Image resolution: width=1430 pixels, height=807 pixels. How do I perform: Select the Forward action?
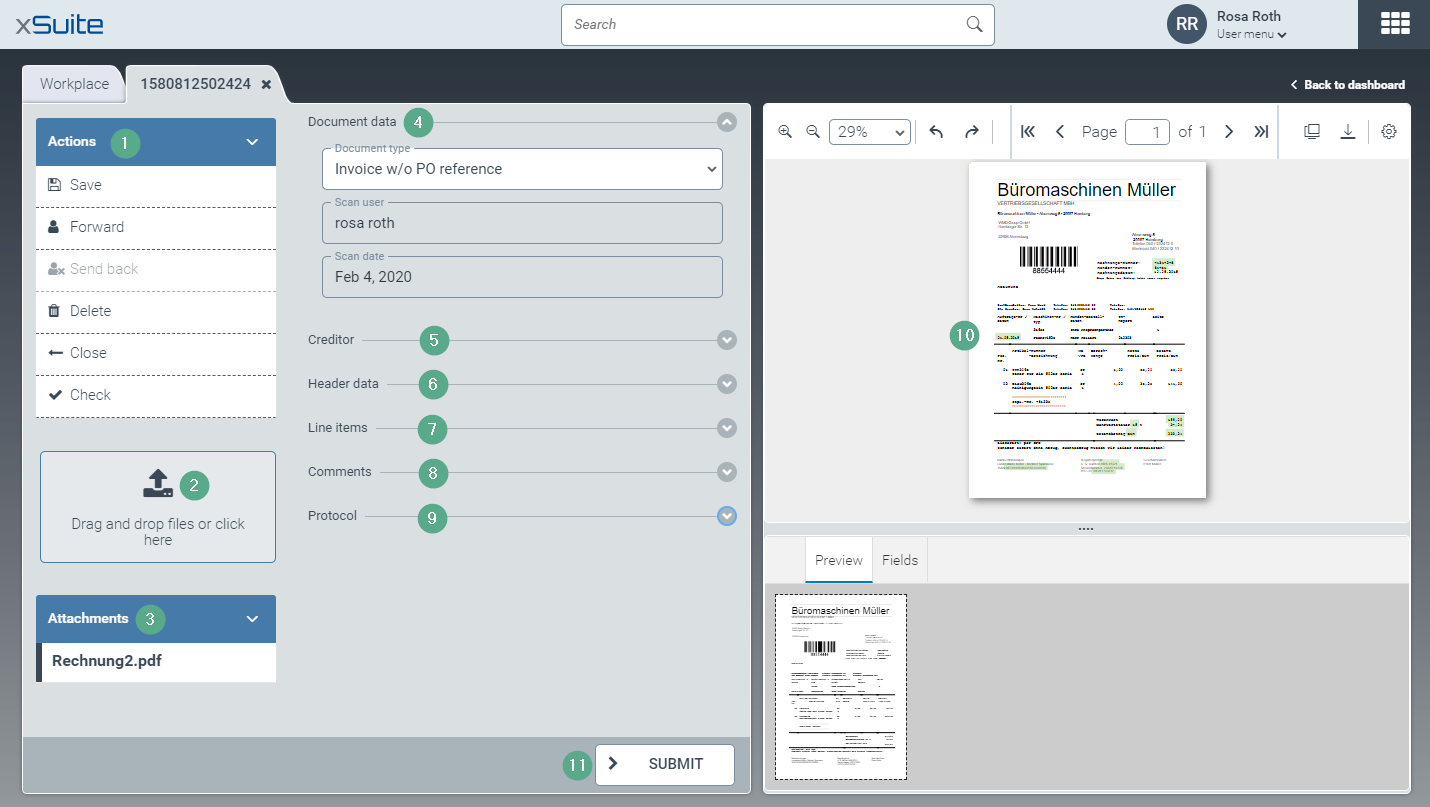point(97,227)
